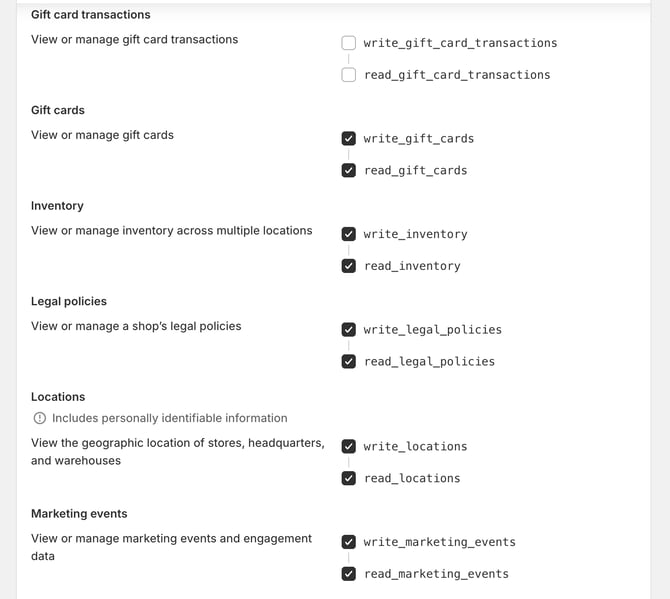
Task: Disable the read_gift_cards permission checkbox
Action: click(348, 171)
